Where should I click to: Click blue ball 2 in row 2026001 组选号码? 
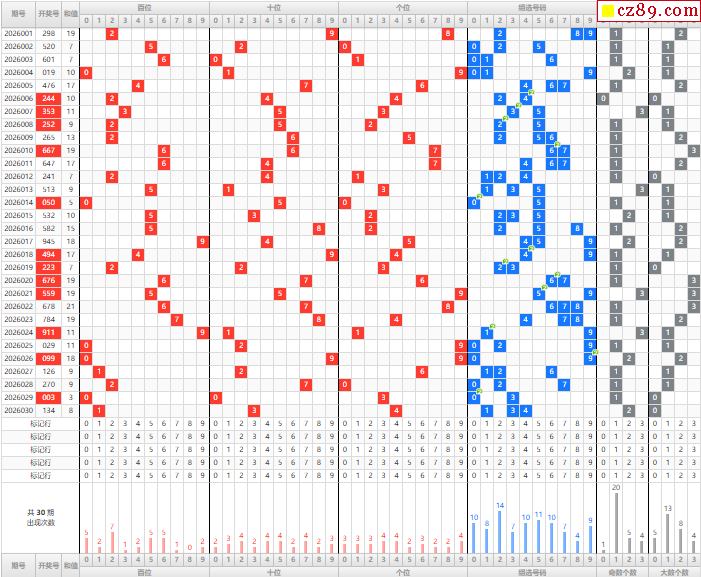[500, 33]
